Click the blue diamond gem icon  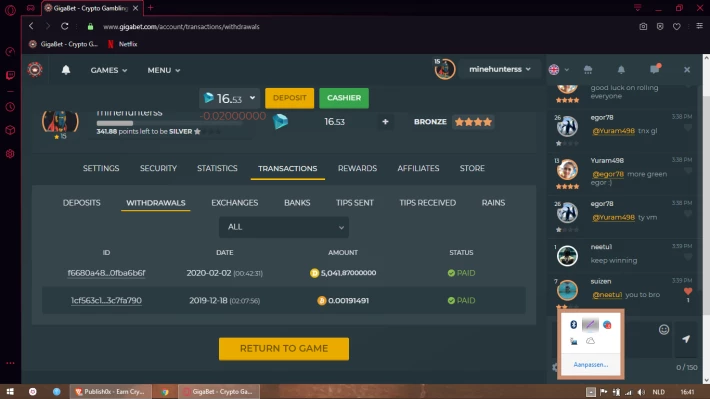click(x=280, y=121)
